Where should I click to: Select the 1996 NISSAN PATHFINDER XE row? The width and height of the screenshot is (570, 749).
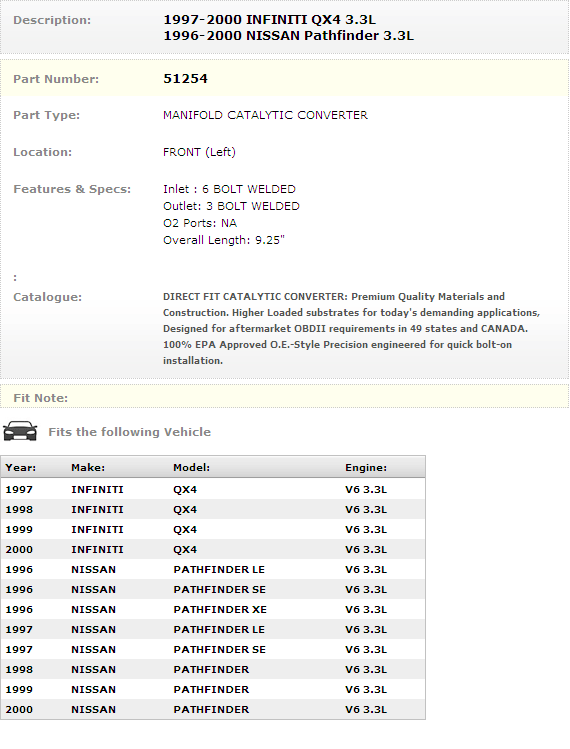[x=213, y=610]
